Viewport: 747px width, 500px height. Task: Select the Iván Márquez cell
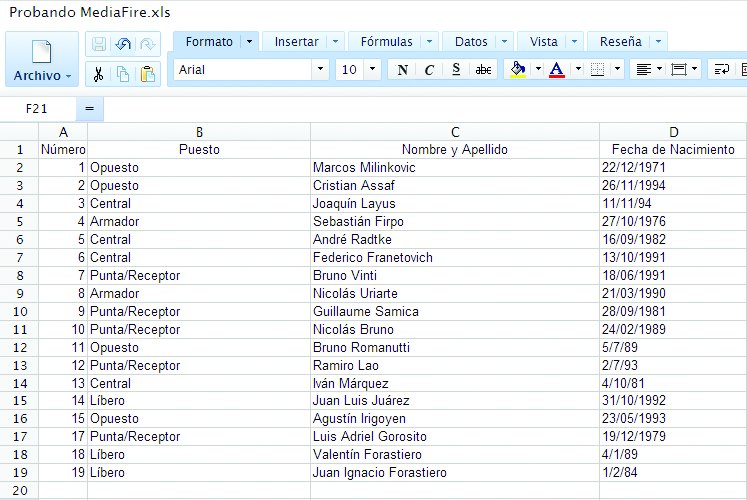coord(455,383)
